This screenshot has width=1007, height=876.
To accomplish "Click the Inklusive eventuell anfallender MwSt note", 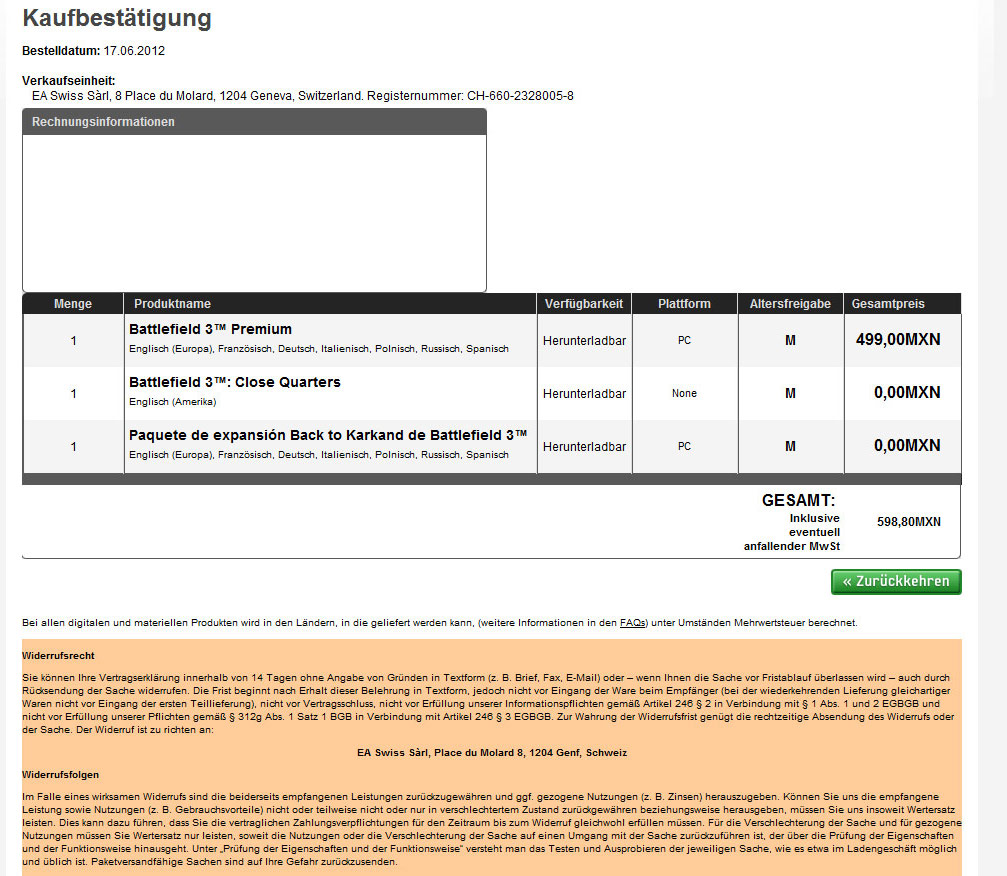I will click(791, 532).
